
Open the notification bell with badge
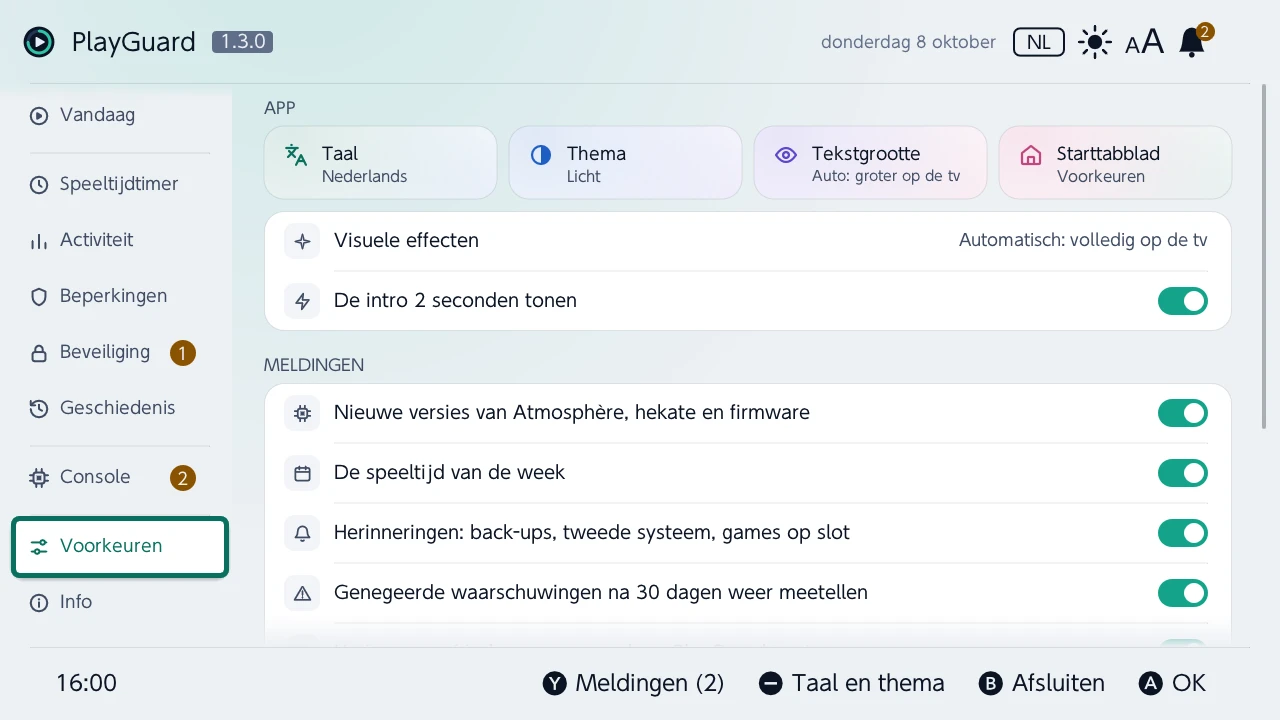[1194, 41]
